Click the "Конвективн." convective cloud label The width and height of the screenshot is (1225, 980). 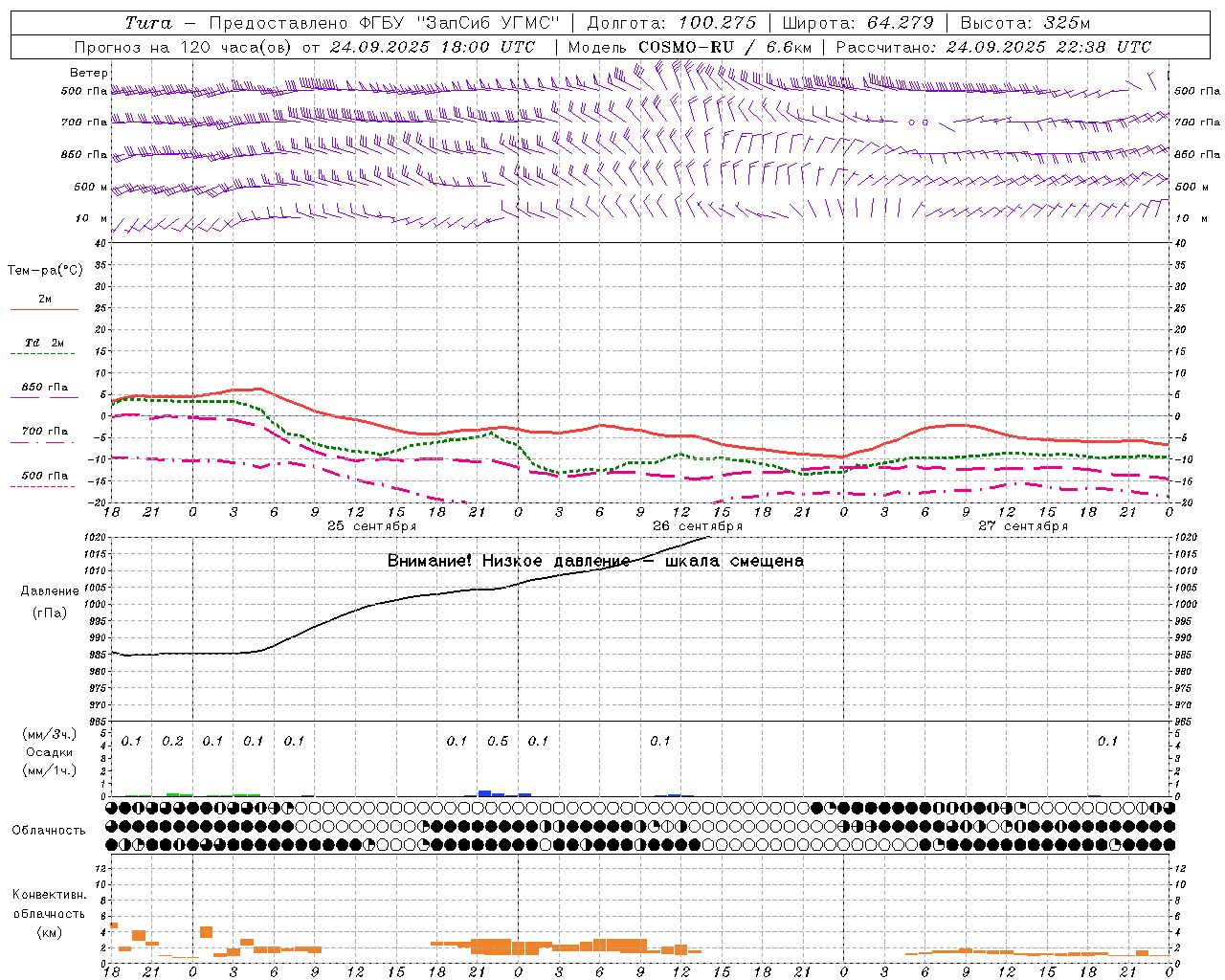pyautogui.click(x=49, y=895)
